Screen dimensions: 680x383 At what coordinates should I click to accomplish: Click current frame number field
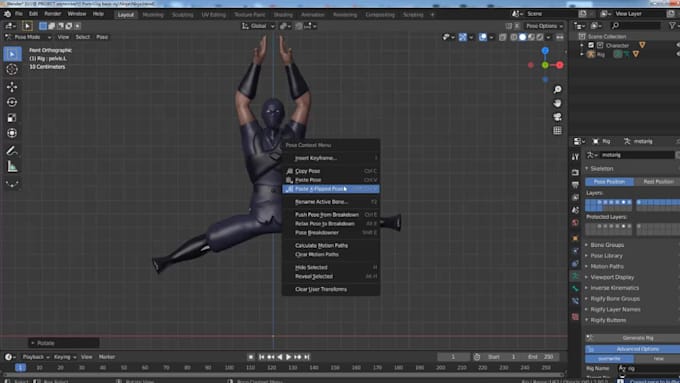(453, 357)
